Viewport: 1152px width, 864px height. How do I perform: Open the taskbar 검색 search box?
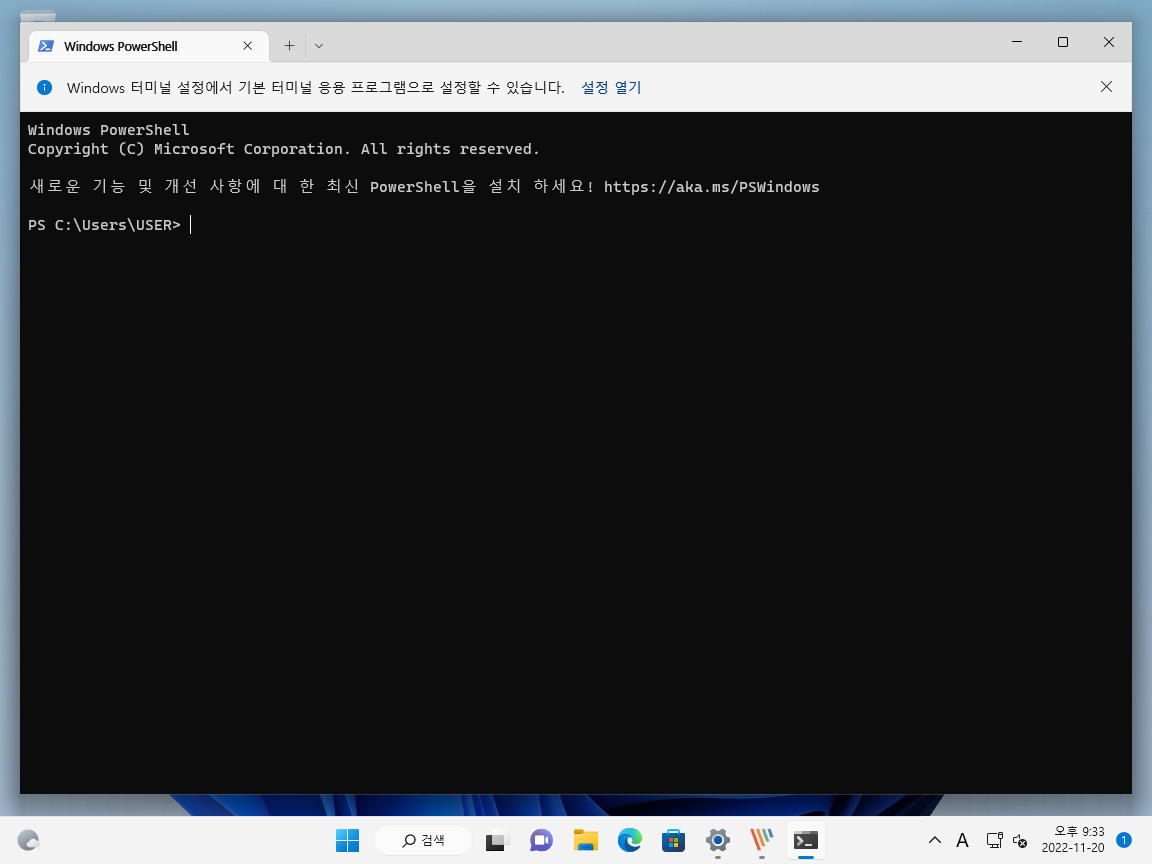coord(423,840)
